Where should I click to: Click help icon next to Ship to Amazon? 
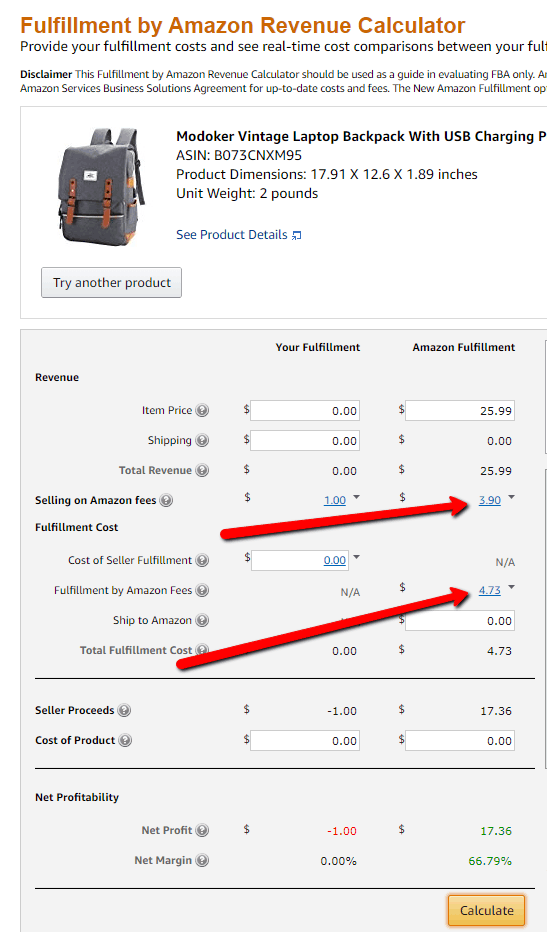coord(203,621)
